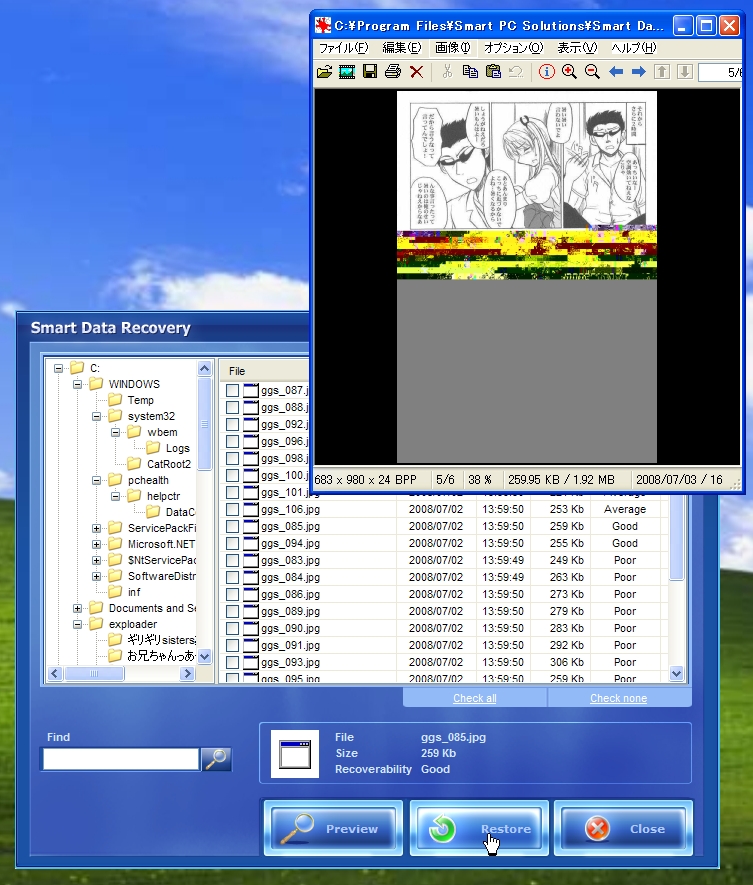Click the print icon in viewer toolbar
The image size is (753, 885).
point(393,72)
